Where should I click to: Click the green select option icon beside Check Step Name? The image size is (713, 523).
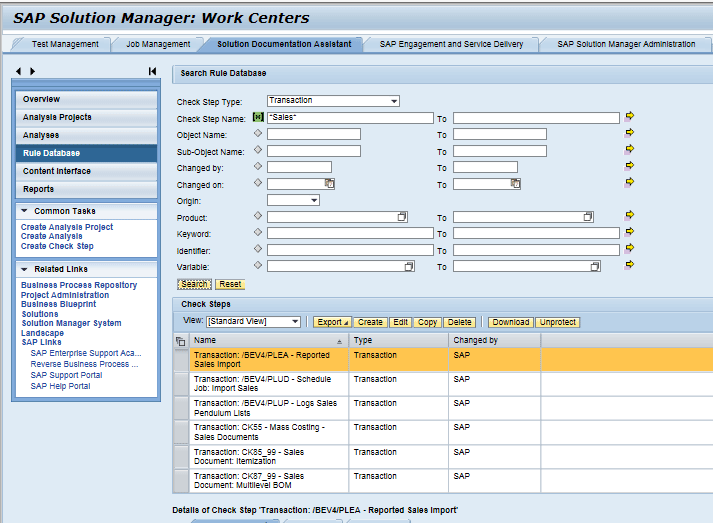[x=258, y=117]
